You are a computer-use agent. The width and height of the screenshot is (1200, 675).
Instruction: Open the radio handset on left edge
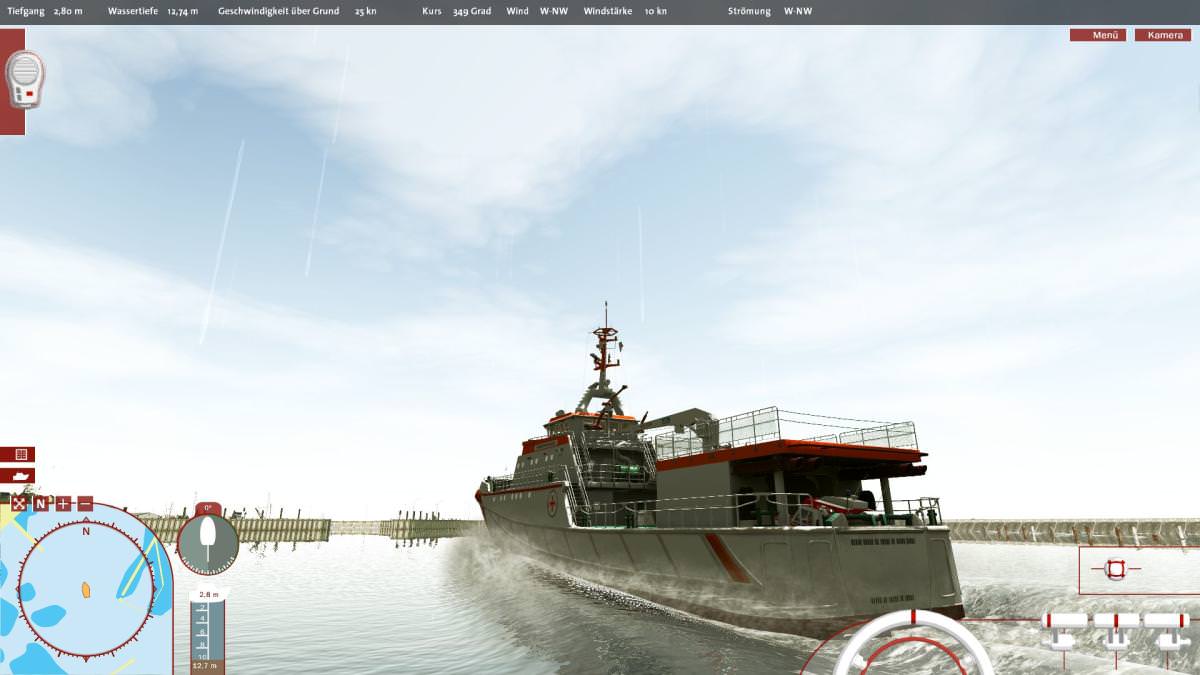(x=24, y=79)
